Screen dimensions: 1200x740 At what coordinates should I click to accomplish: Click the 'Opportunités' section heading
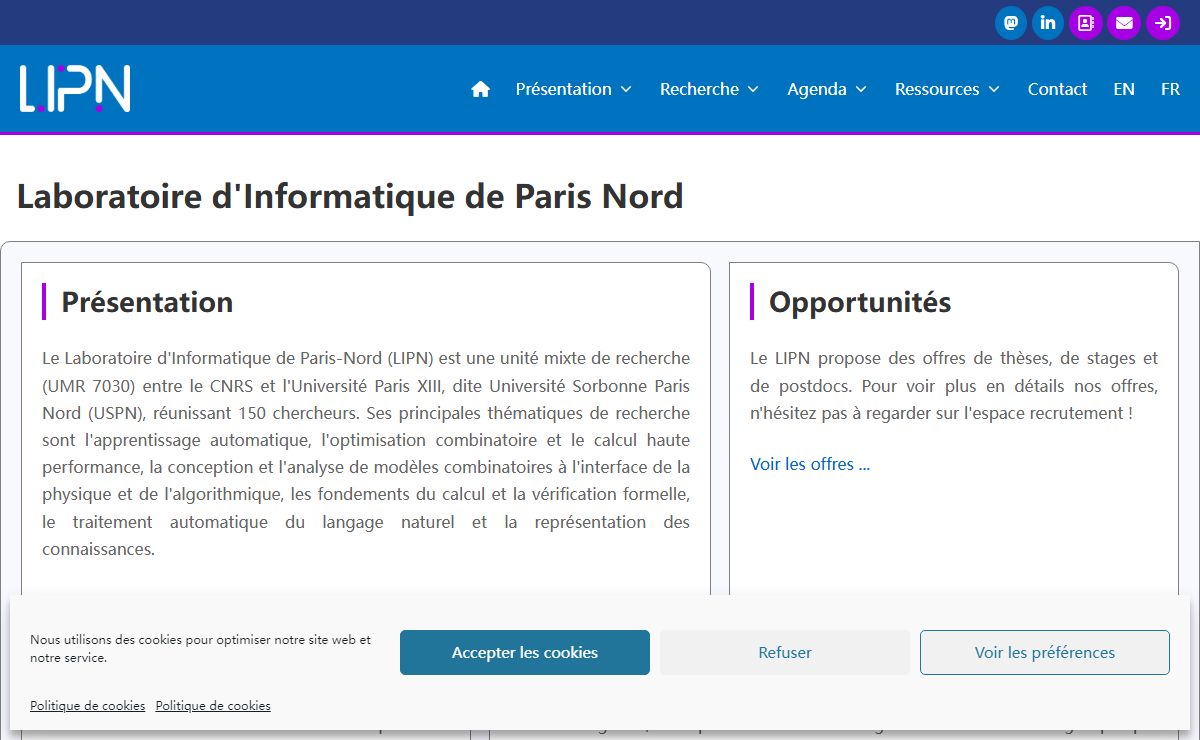[x=860, y=302]
